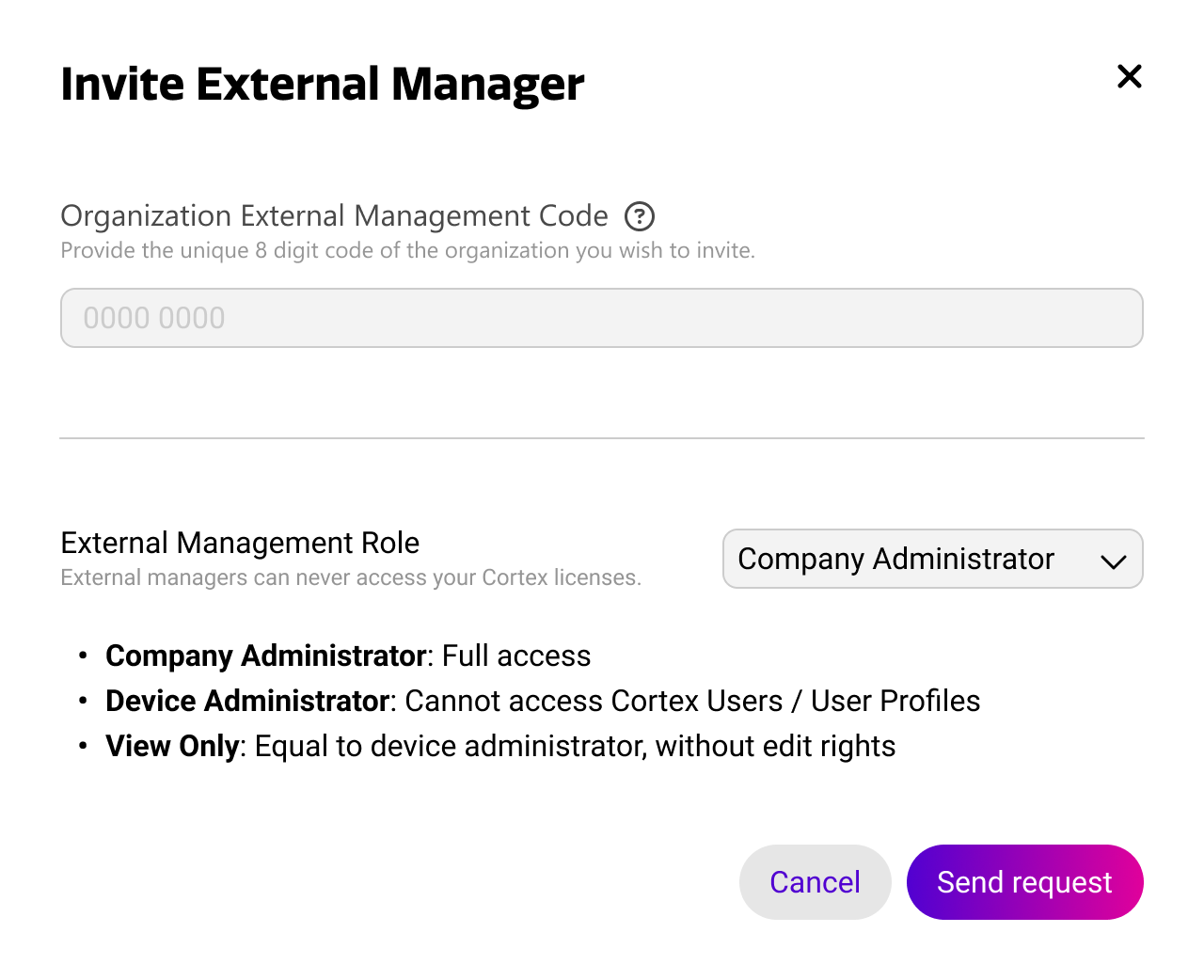Focus the 8 digit code input field
1204x980 pixels.
[x=602, y=318]
